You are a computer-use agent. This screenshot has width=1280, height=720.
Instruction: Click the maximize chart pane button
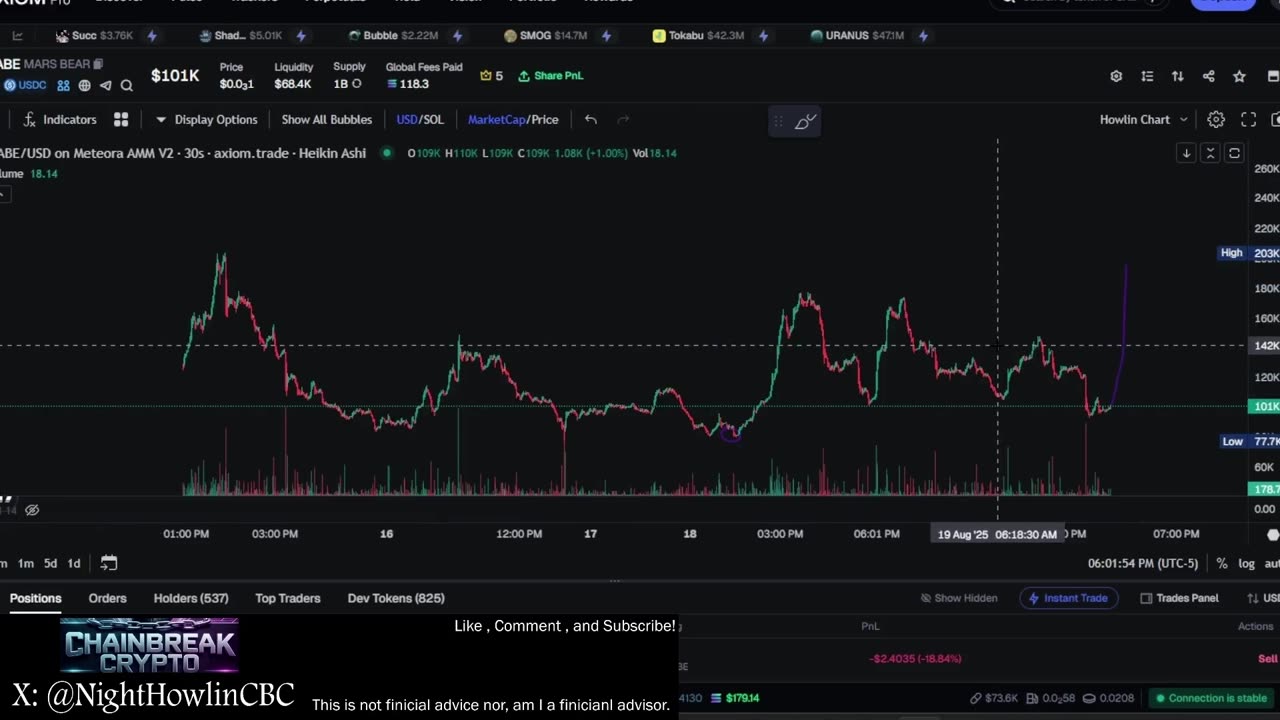1234,153
